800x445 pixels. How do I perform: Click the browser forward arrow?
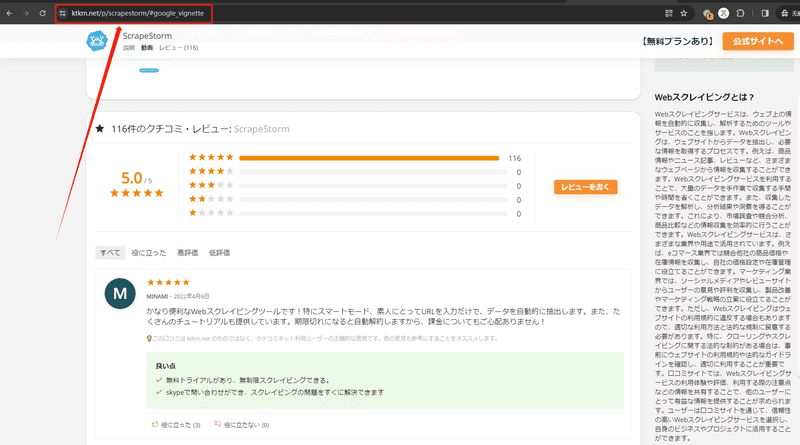(x=26, y=13)
